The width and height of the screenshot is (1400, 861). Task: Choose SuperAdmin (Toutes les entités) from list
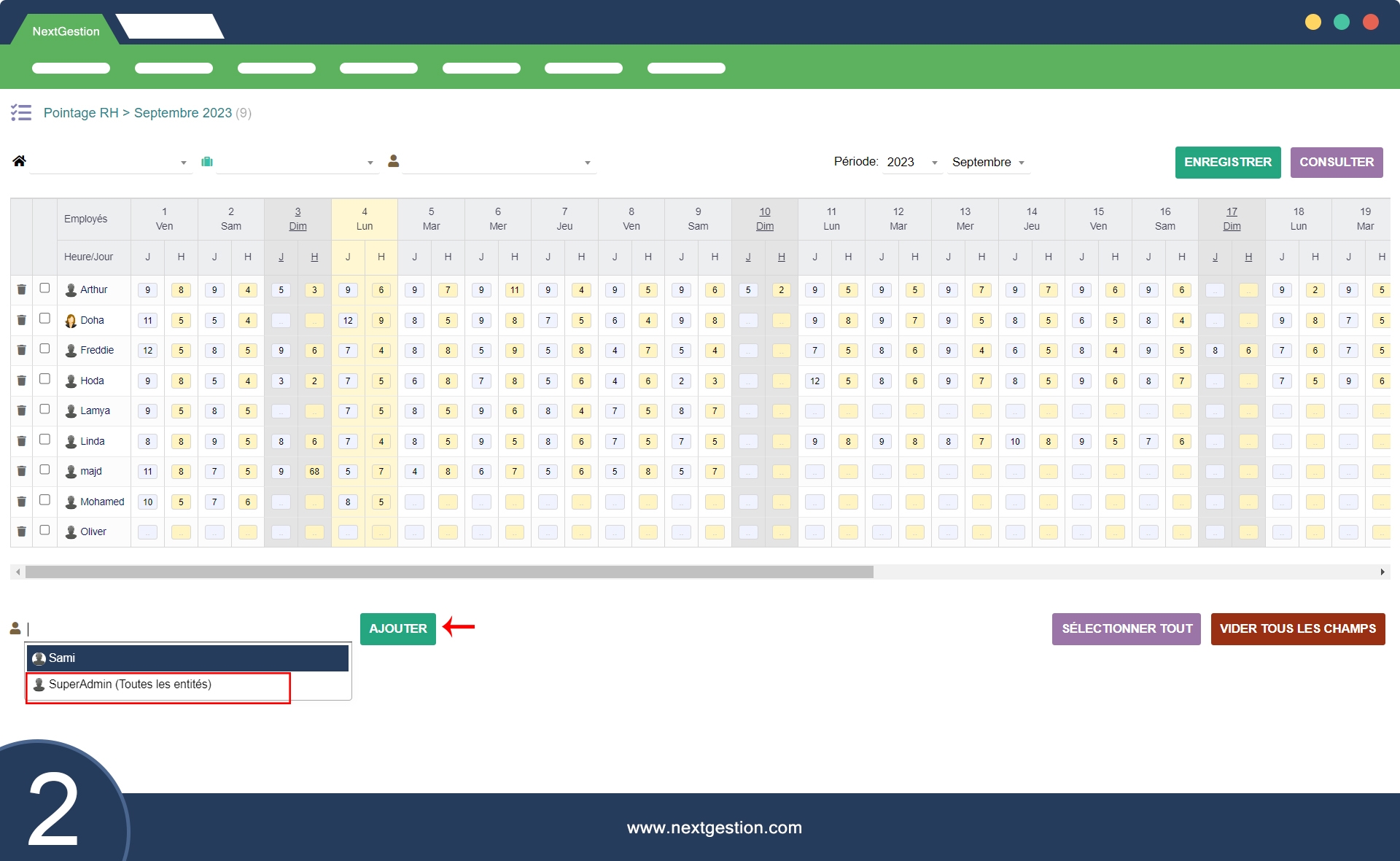[x=130, y=685]
